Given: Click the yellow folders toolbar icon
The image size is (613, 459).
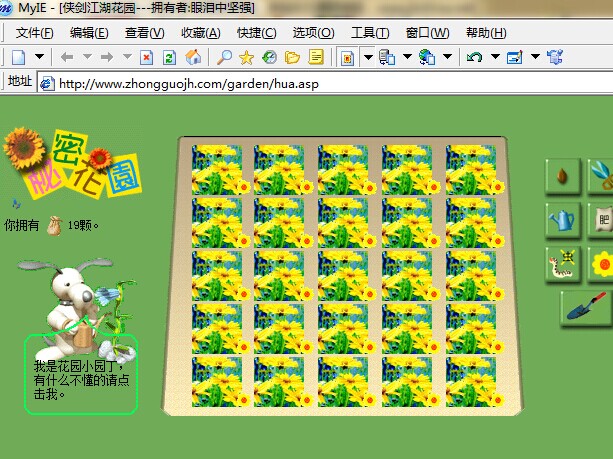Looking at the screenshot, I should click(292, 58).
